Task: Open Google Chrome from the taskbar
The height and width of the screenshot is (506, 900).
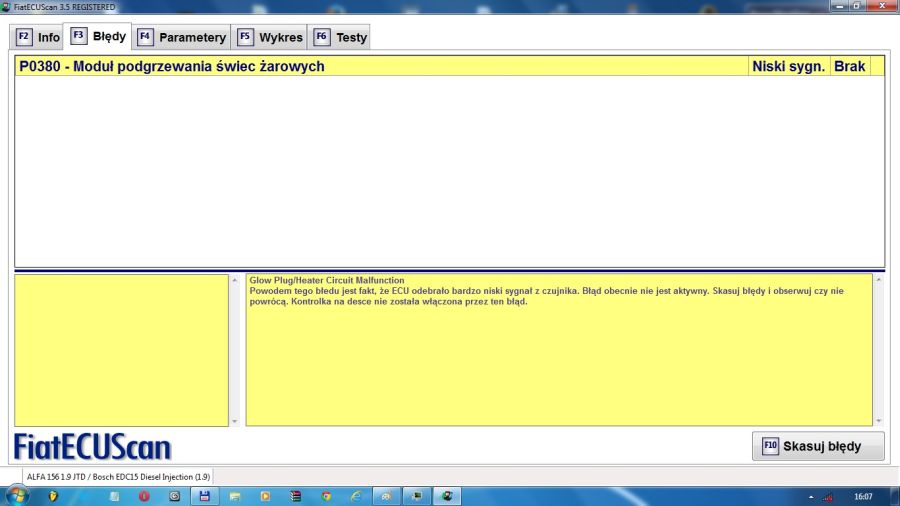Action: click(326, 496)
